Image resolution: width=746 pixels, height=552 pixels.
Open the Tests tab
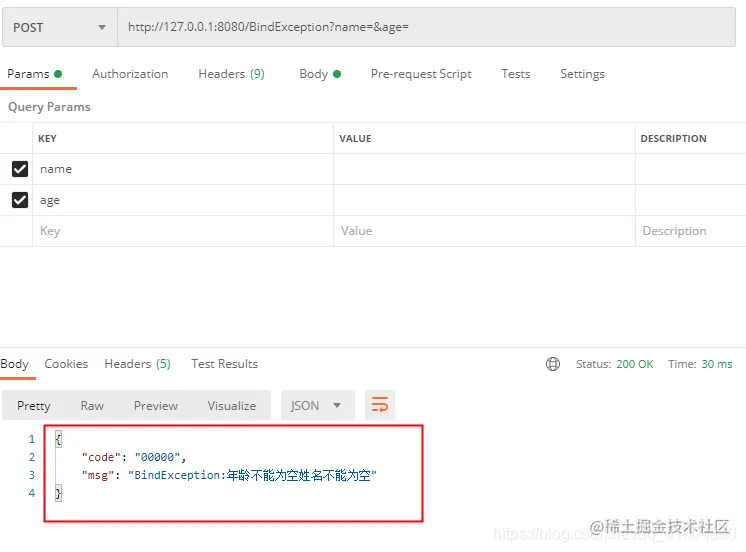tap(516, 74)
